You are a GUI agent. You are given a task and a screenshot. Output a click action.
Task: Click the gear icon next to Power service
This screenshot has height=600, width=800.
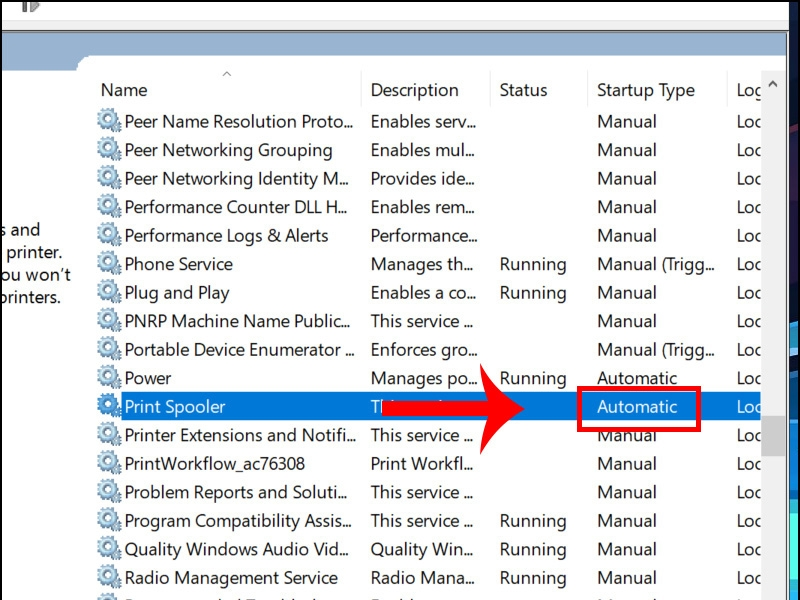click(x=109, y=378)
